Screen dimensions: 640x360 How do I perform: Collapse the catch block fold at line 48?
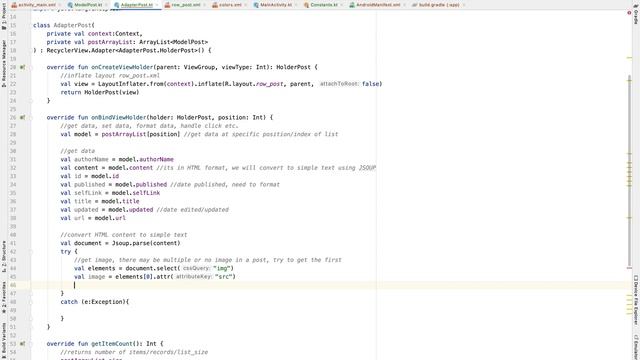(x=31, y=302)
